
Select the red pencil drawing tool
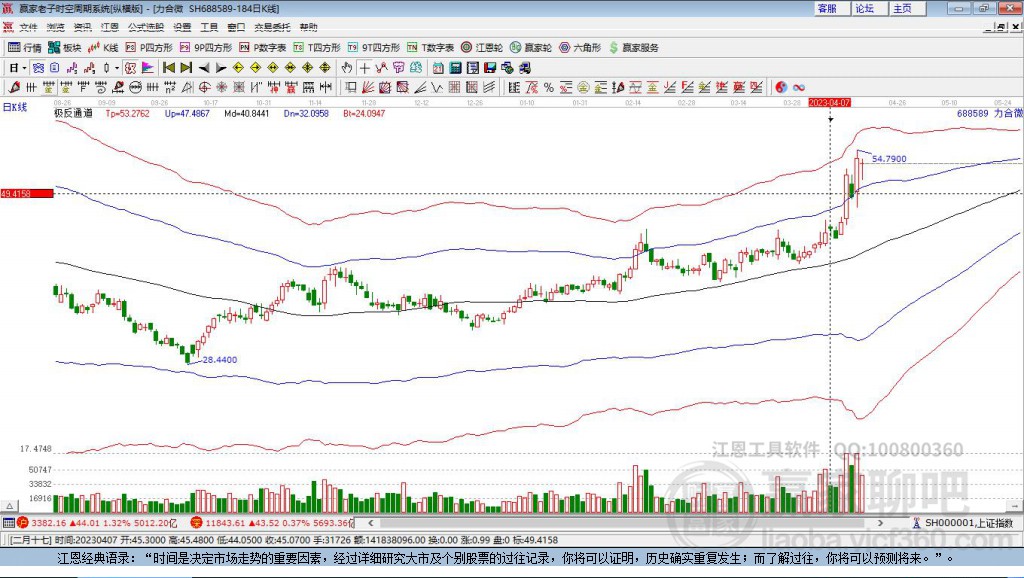[14, 87]
